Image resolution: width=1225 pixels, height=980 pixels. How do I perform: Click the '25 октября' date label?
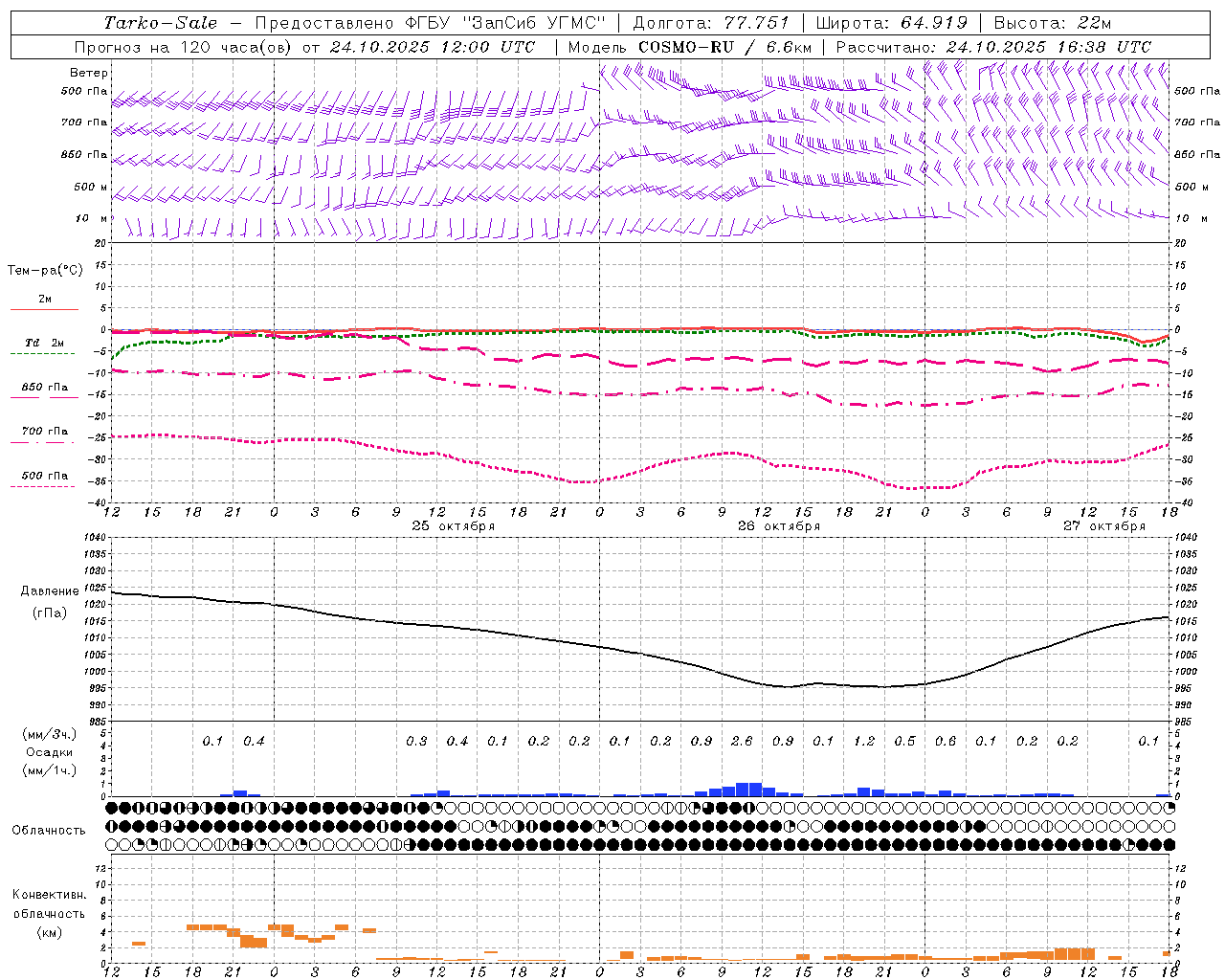tap(453, 526)
